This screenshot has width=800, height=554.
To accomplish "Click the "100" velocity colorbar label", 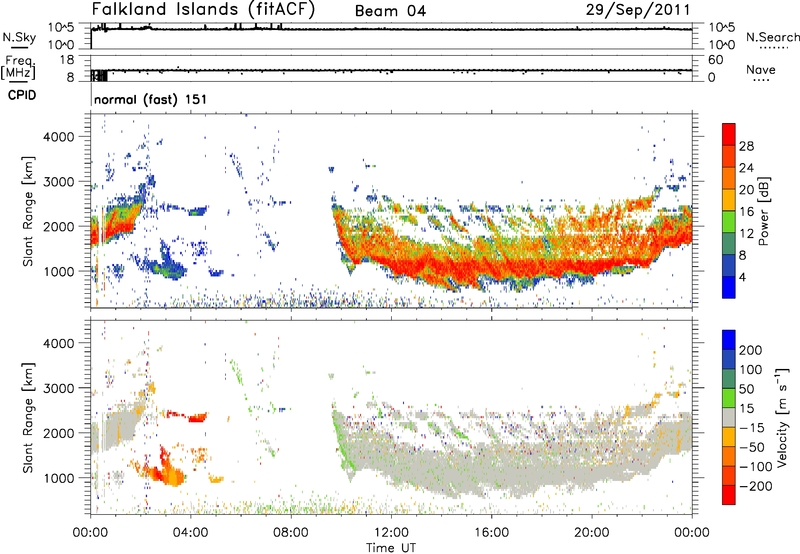I will pos(751,369).
